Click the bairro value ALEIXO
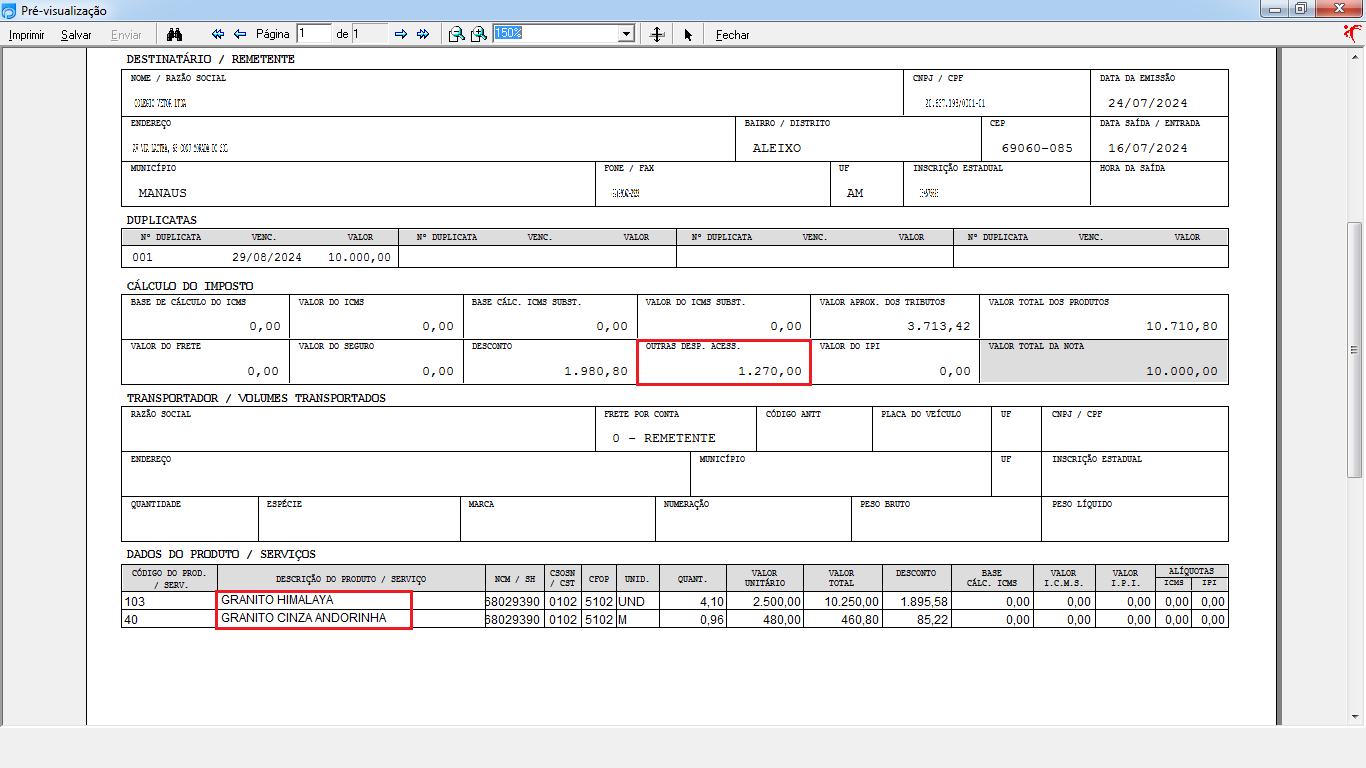 (777, 148)
